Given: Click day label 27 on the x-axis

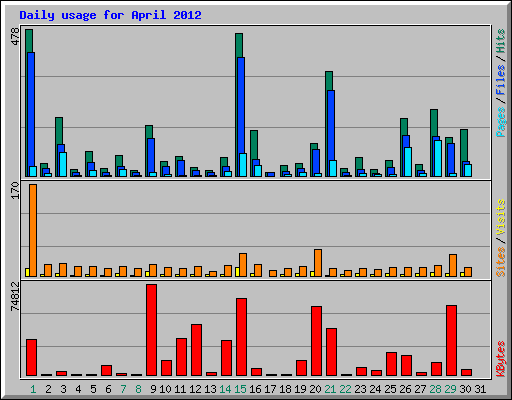Looking at the screenshot, I should tap(420, 389).
